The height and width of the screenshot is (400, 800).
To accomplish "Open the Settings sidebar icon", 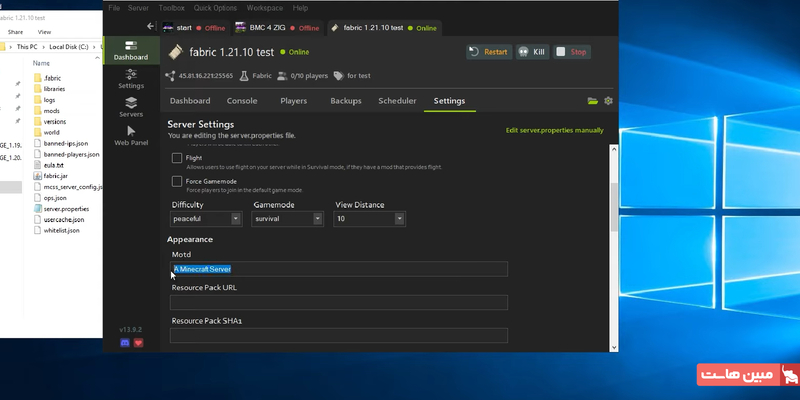I will (x=131, y=77).
